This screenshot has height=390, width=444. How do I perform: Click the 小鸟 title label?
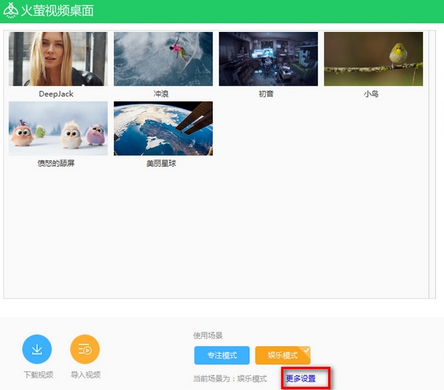tap(371, 94)
